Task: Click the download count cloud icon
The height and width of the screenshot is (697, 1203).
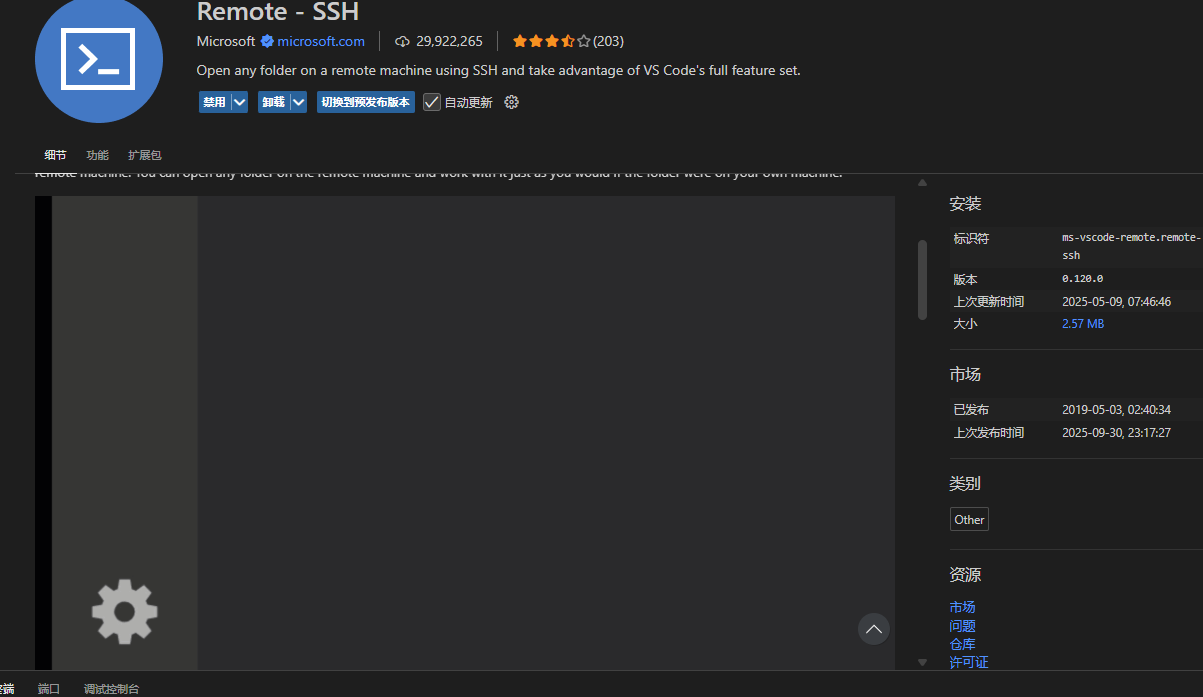Action: pos(403,41)
